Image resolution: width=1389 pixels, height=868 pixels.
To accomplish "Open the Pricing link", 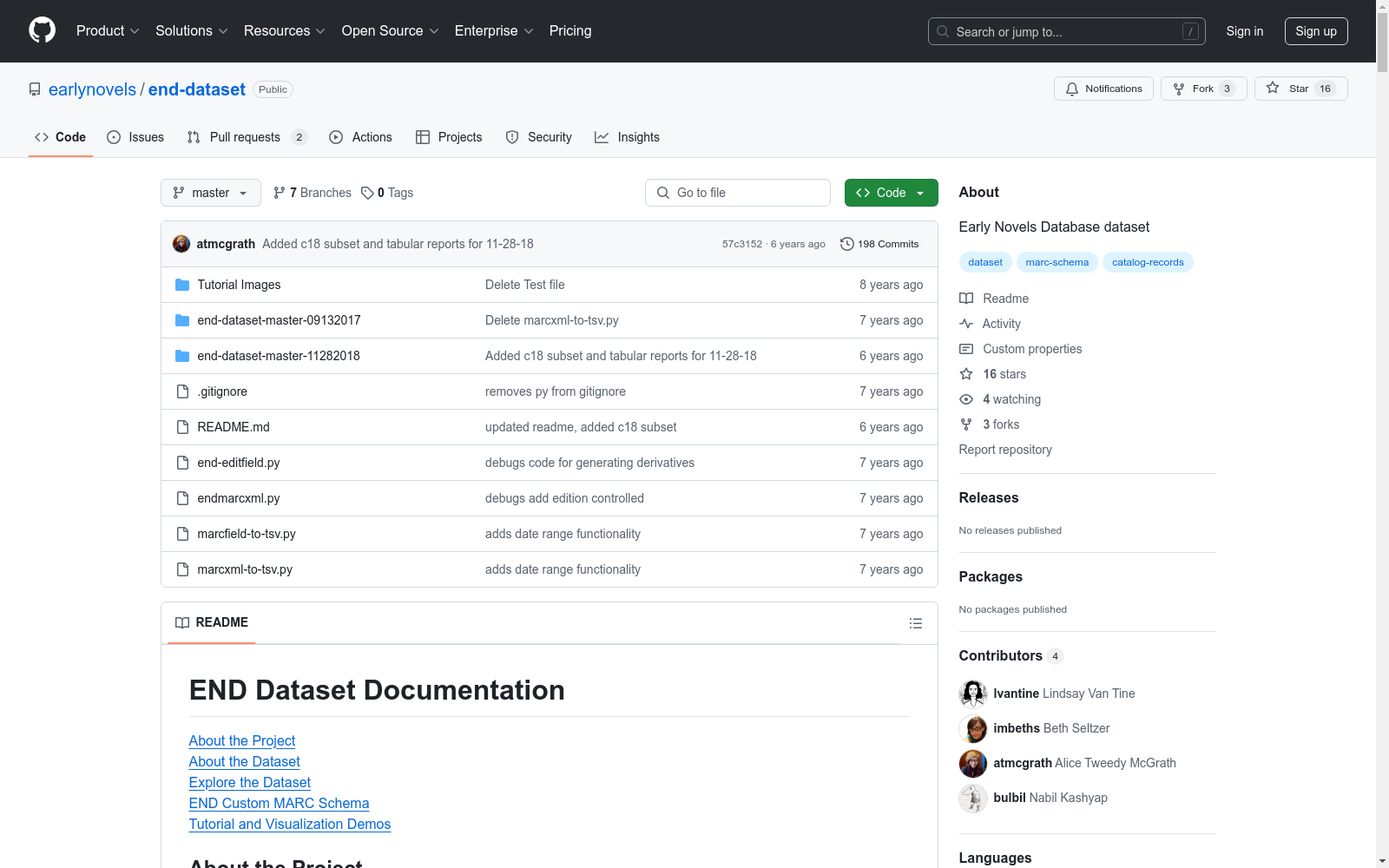I will click(570, 30).
